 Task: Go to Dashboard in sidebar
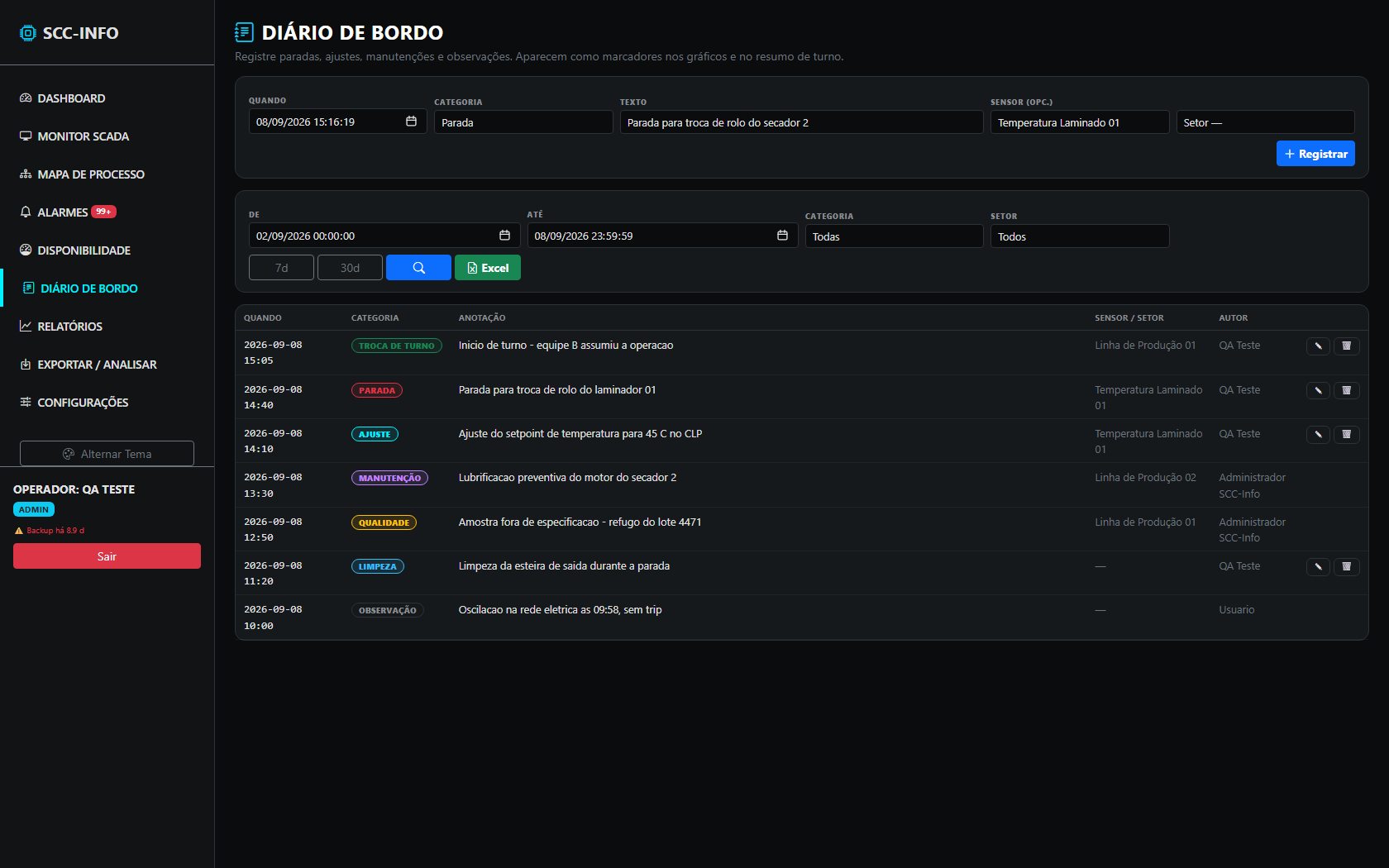(x=107, y=98)
